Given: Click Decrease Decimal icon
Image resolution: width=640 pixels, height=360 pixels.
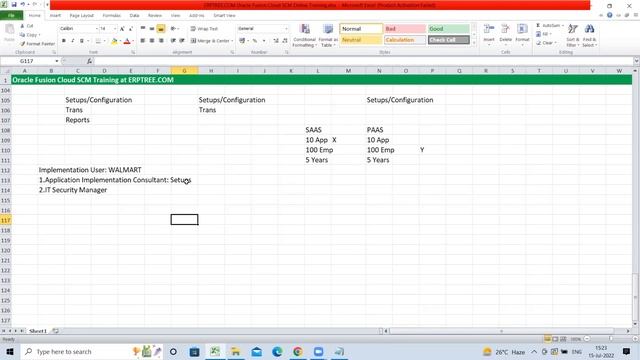Looking at the screenshot, I should click(285, 41).
